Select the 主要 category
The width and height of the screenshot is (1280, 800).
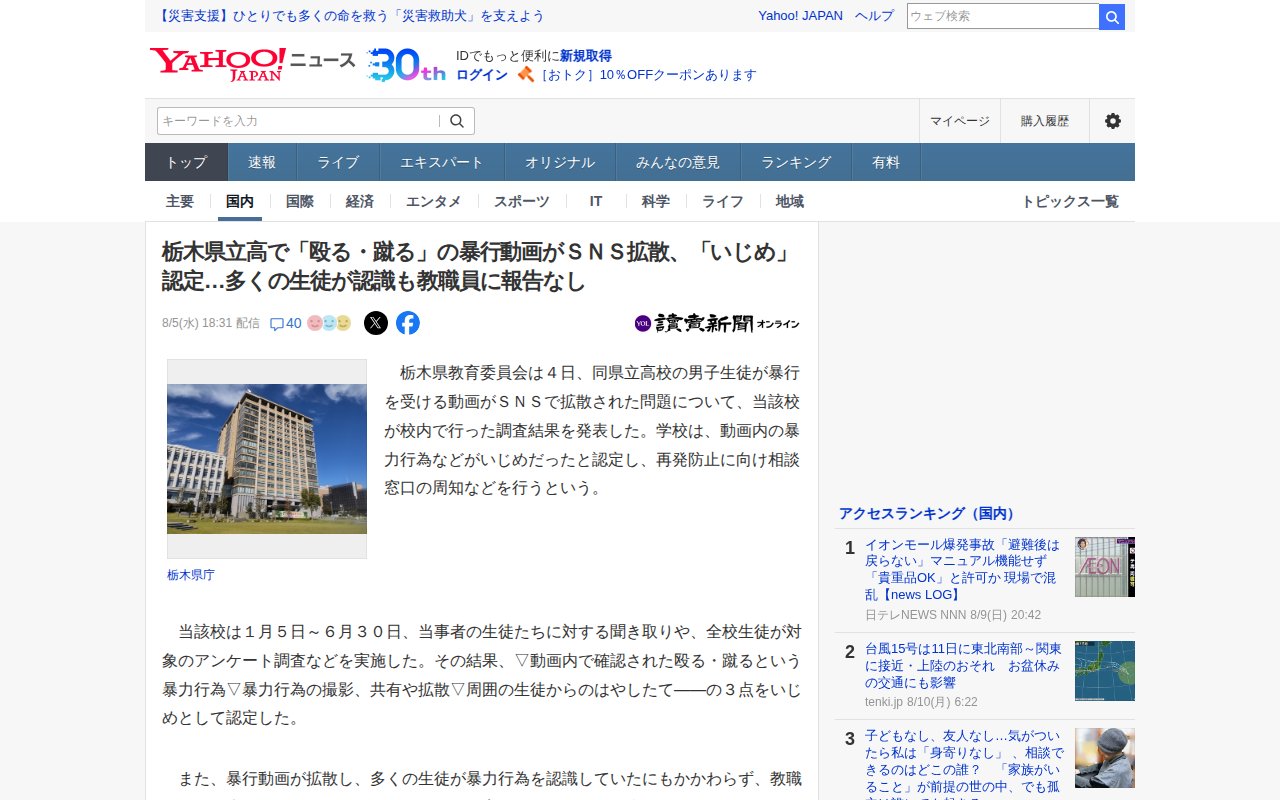[180, 201]
